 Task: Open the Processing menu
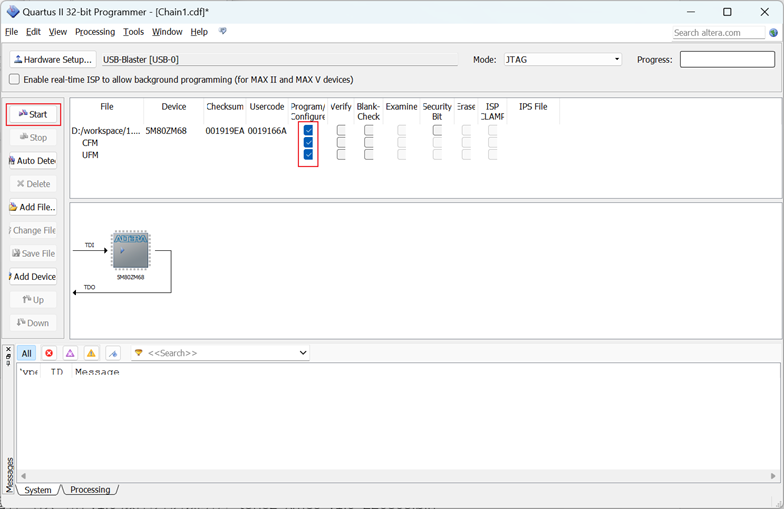tap(95, 32)
